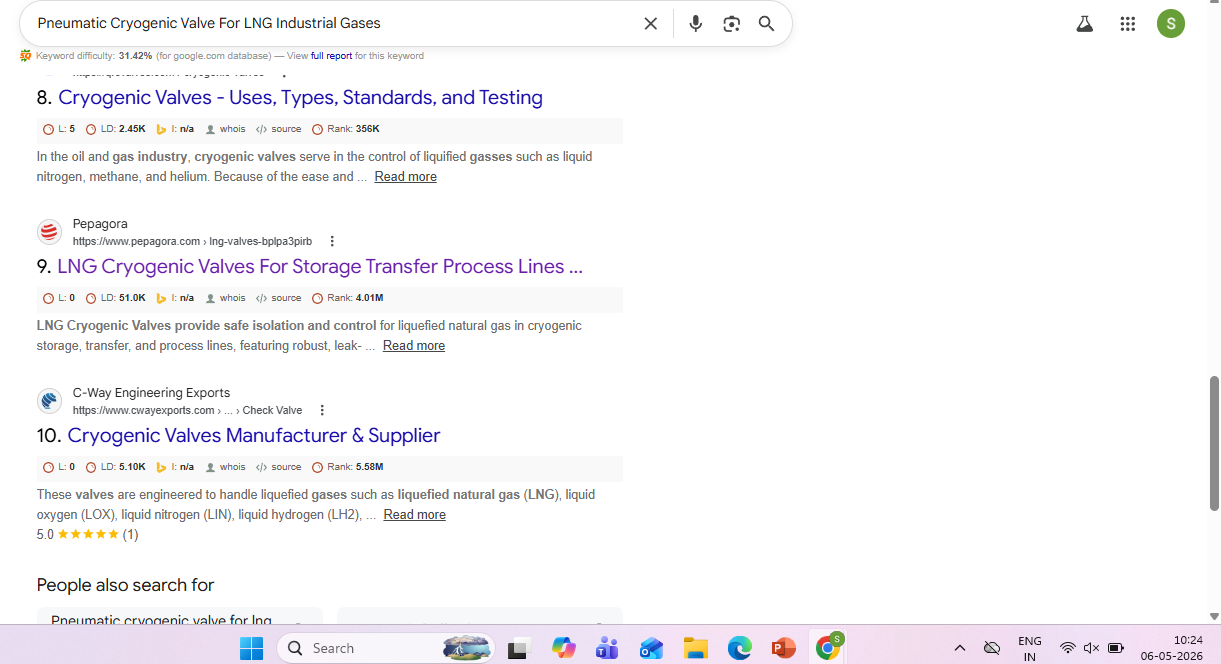This screenshot has width=1221, height=664.
Task: Click scrollbar down arrow
Action: [x=1215, y=617]
